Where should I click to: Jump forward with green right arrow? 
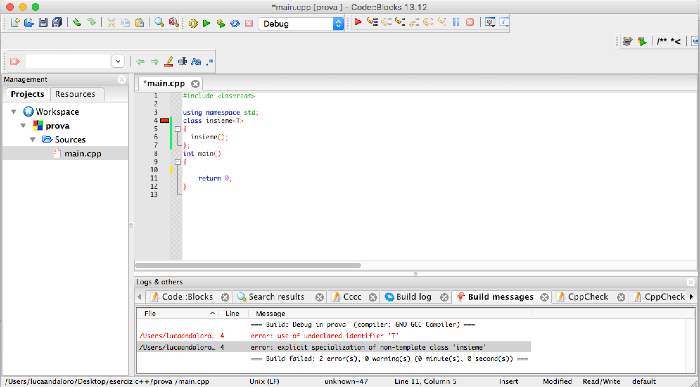coord(154,62)
